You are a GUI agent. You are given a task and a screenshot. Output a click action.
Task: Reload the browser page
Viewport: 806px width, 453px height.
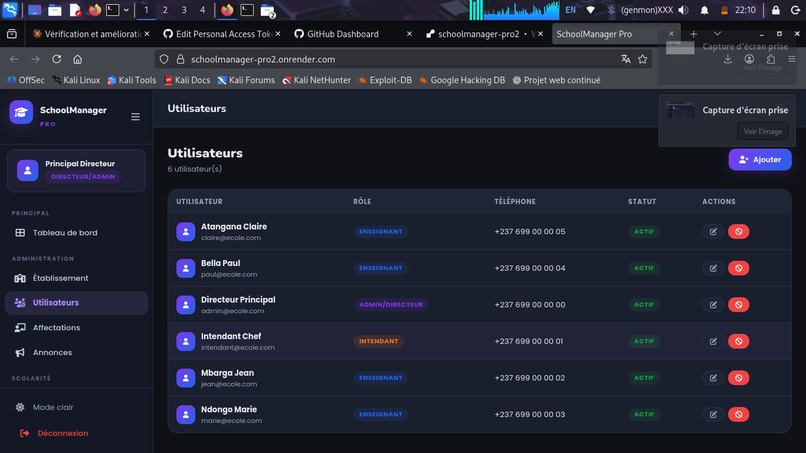pos(57,59)
